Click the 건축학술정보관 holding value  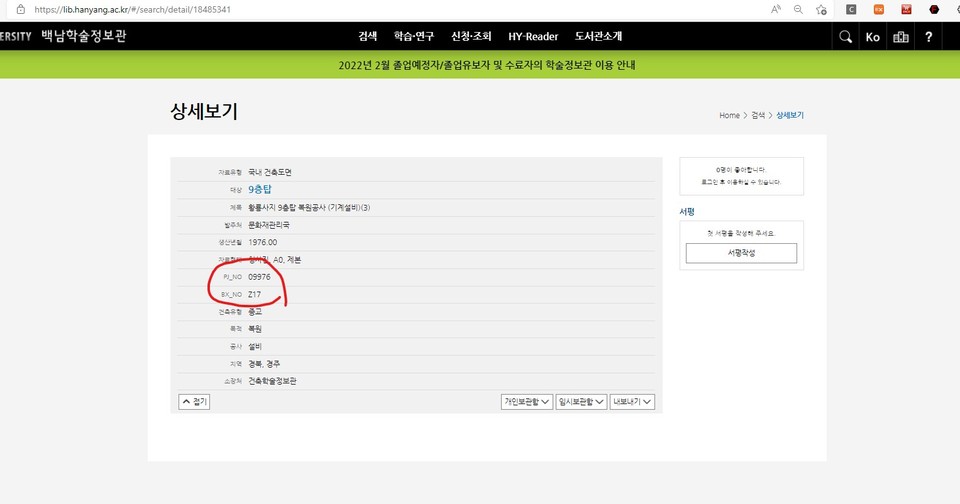coord(272,381)
